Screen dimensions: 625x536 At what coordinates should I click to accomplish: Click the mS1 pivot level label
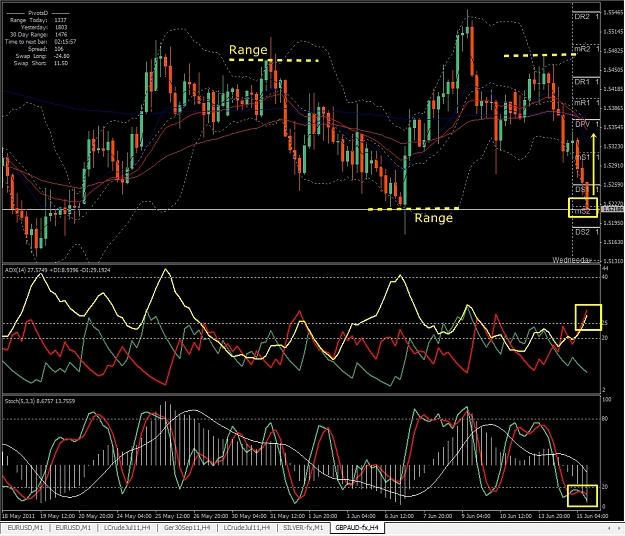[x=582, y=157]
